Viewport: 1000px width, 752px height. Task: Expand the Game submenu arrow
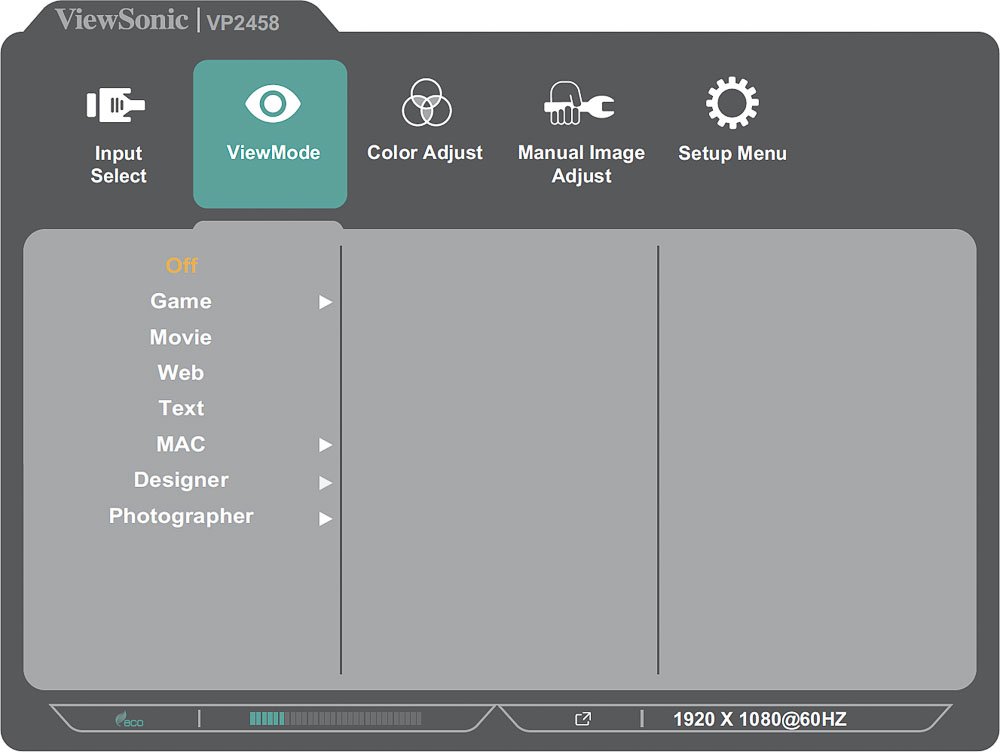pyautogui.click(x=325, y=302)
